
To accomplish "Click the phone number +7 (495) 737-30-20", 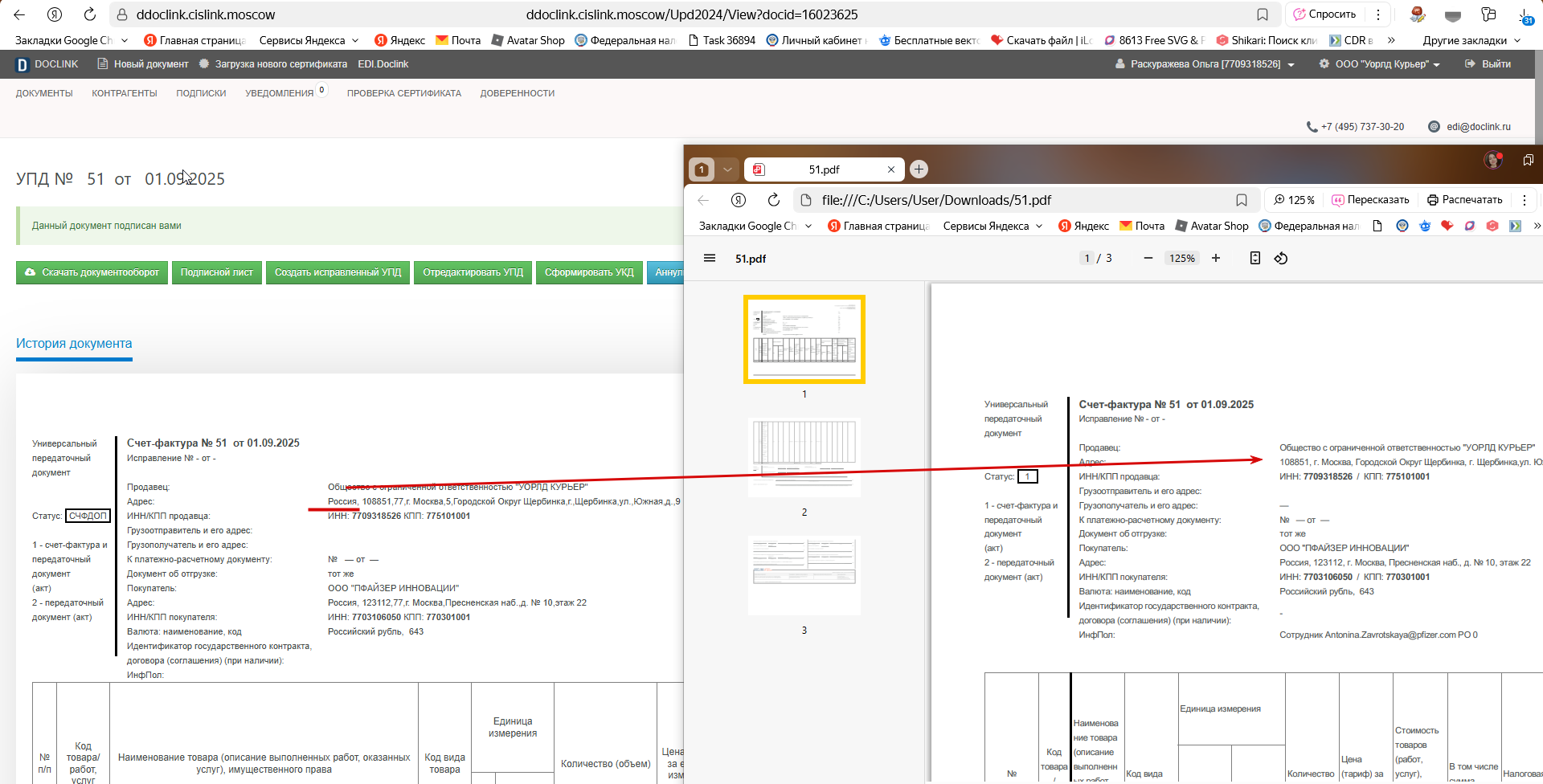I will 1355,127.
